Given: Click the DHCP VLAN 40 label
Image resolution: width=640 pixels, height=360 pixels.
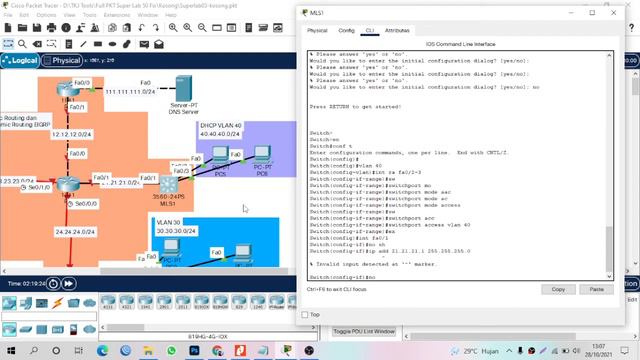Looking at the screenshot, I should pos(220,125).
